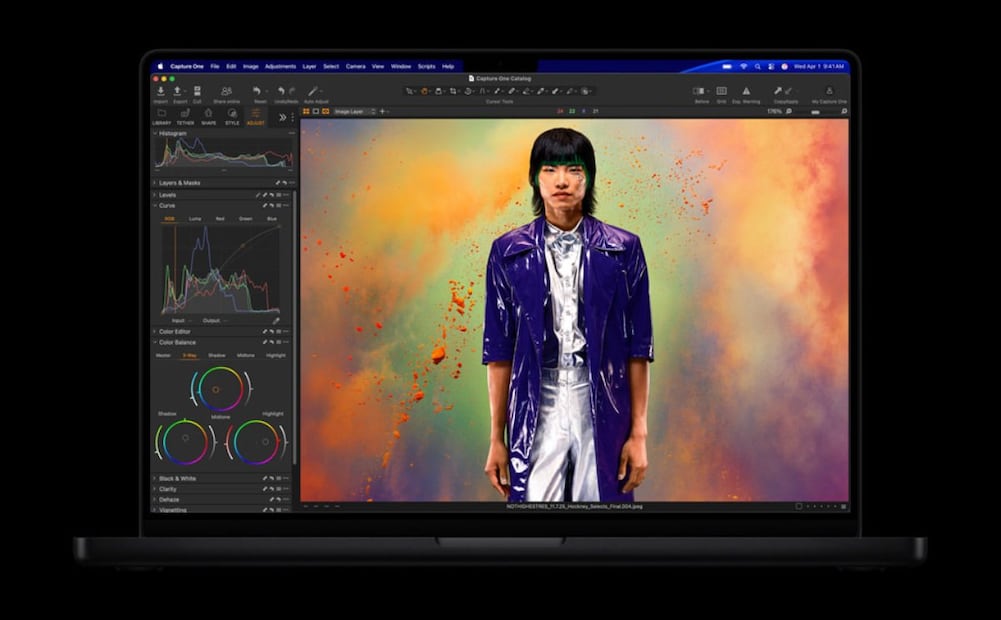The width and height of the screenshot is (1001, 620).
Task: Click the Export icon in the toolbar
Action: point(177,92)
